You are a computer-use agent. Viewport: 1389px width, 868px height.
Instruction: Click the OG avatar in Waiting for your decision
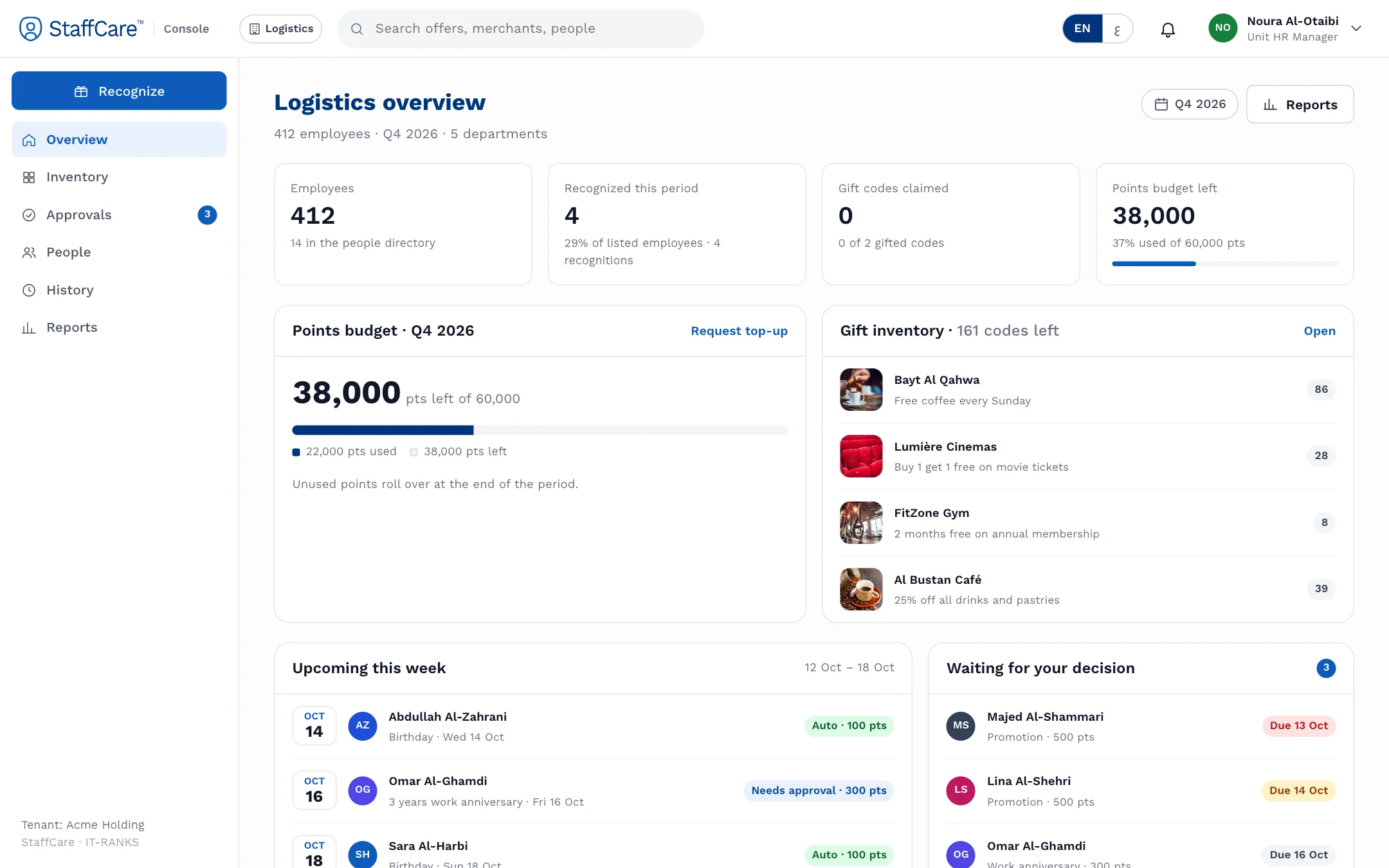961,854
